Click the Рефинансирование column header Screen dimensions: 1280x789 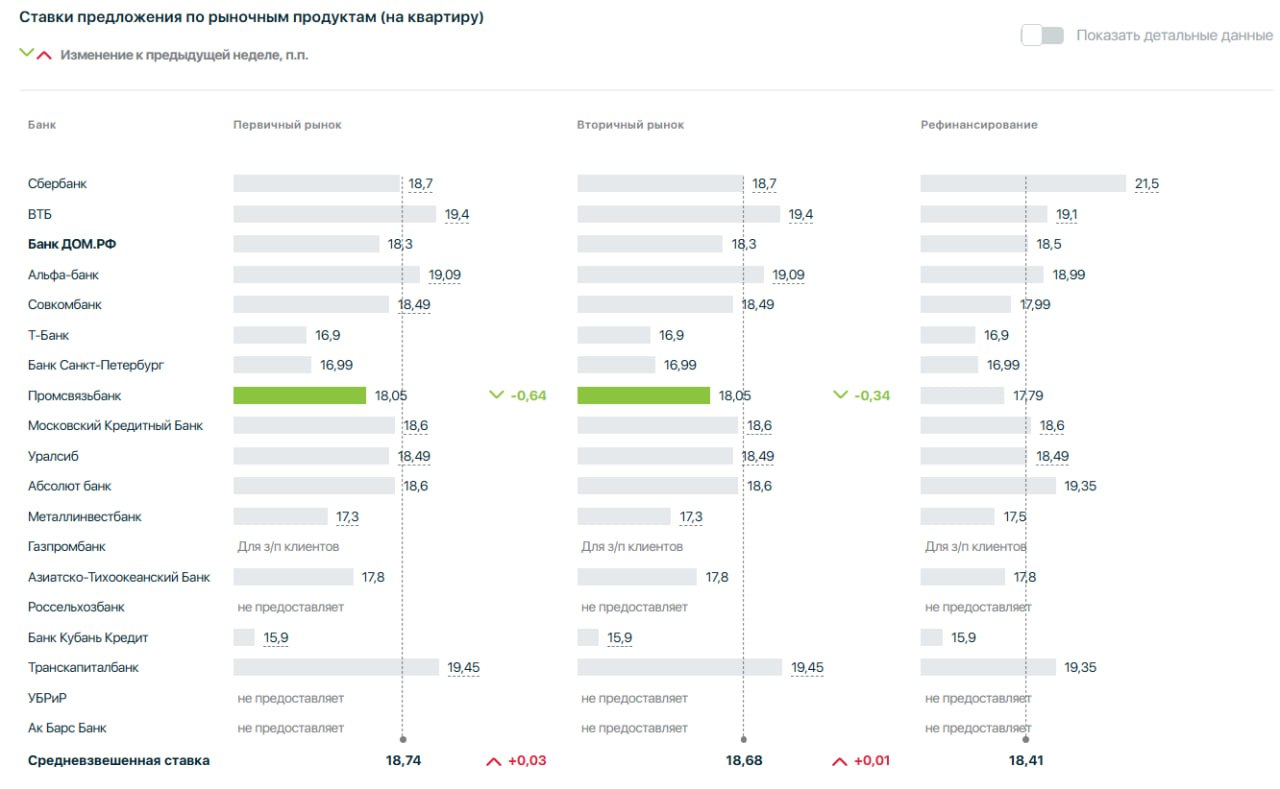(x=979, y=125)
